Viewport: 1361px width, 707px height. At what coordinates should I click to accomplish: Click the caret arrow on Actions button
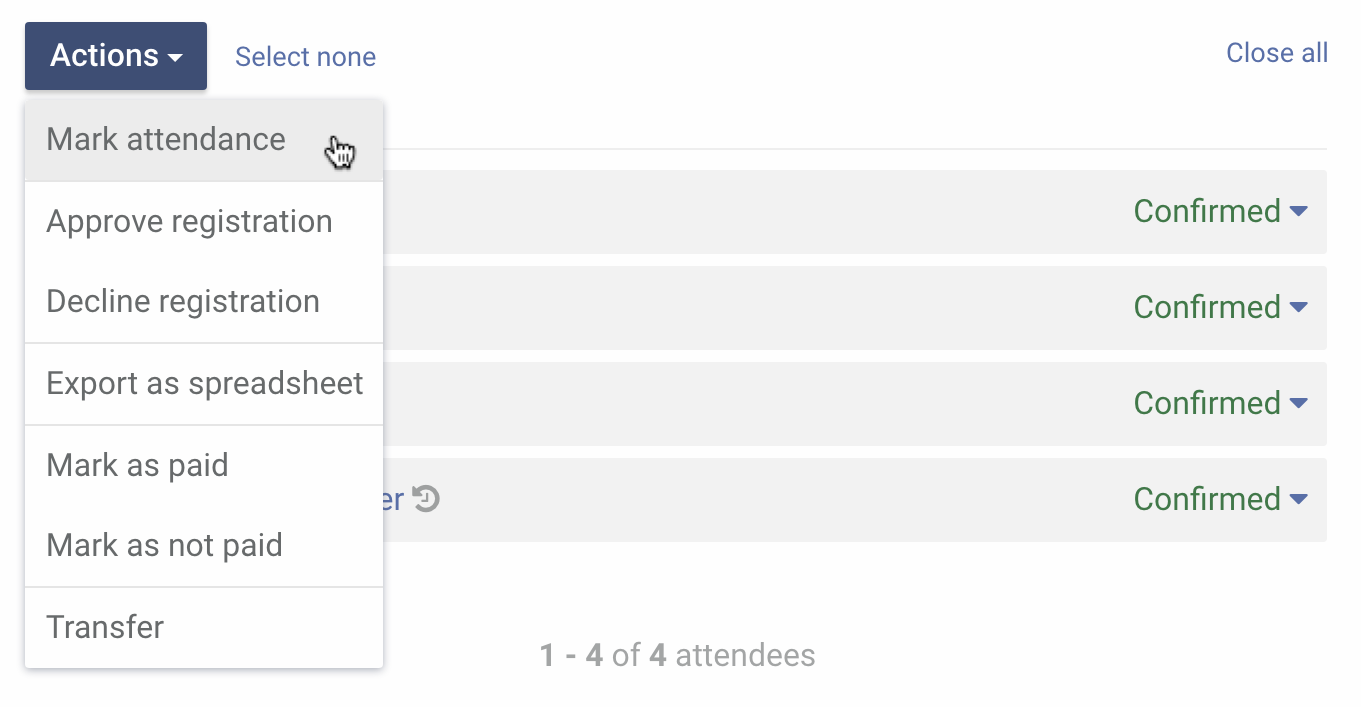[176, 57]
